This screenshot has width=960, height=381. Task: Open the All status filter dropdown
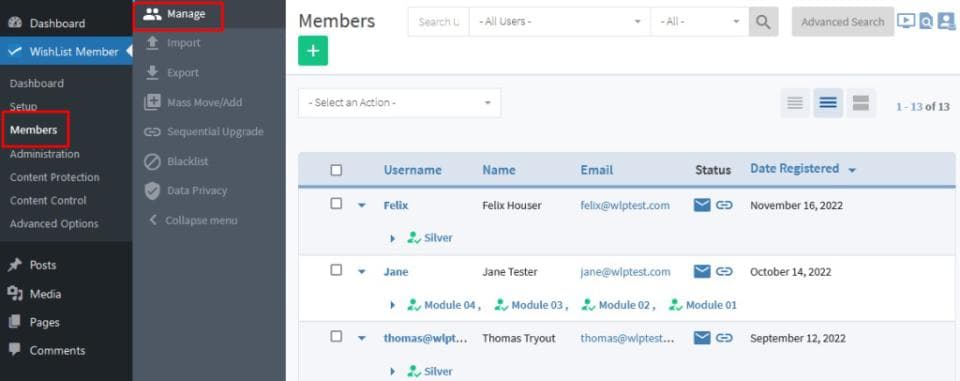(x=700, y=21)
